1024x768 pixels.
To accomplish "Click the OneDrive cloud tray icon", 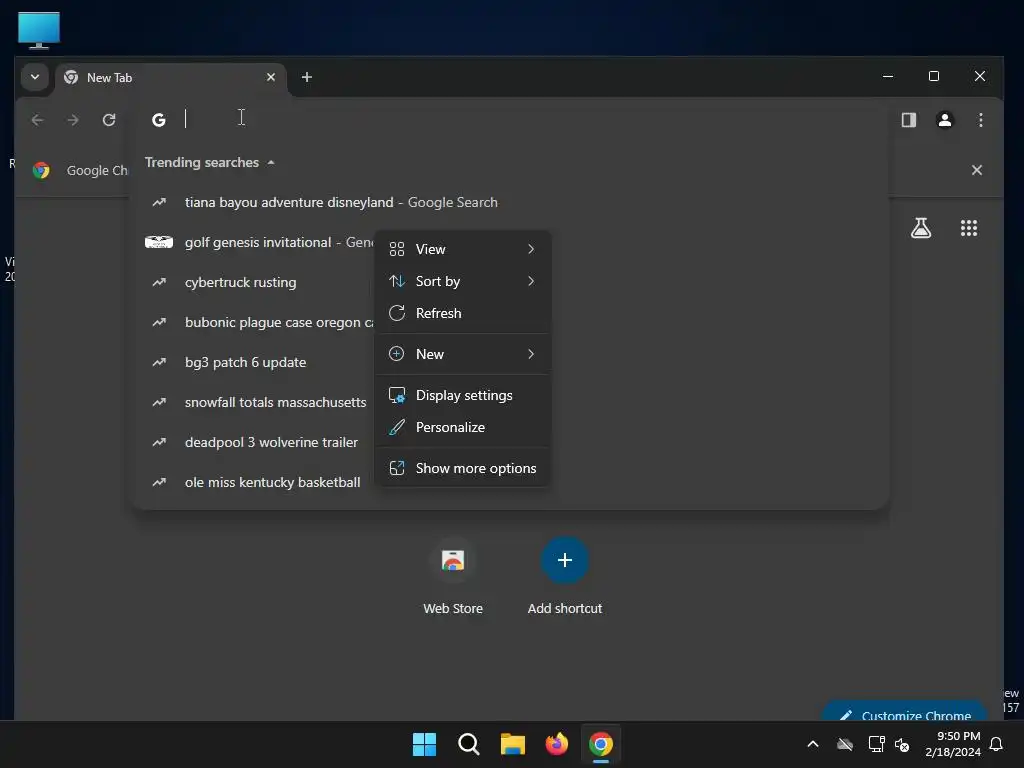I will tap(845, 744).
